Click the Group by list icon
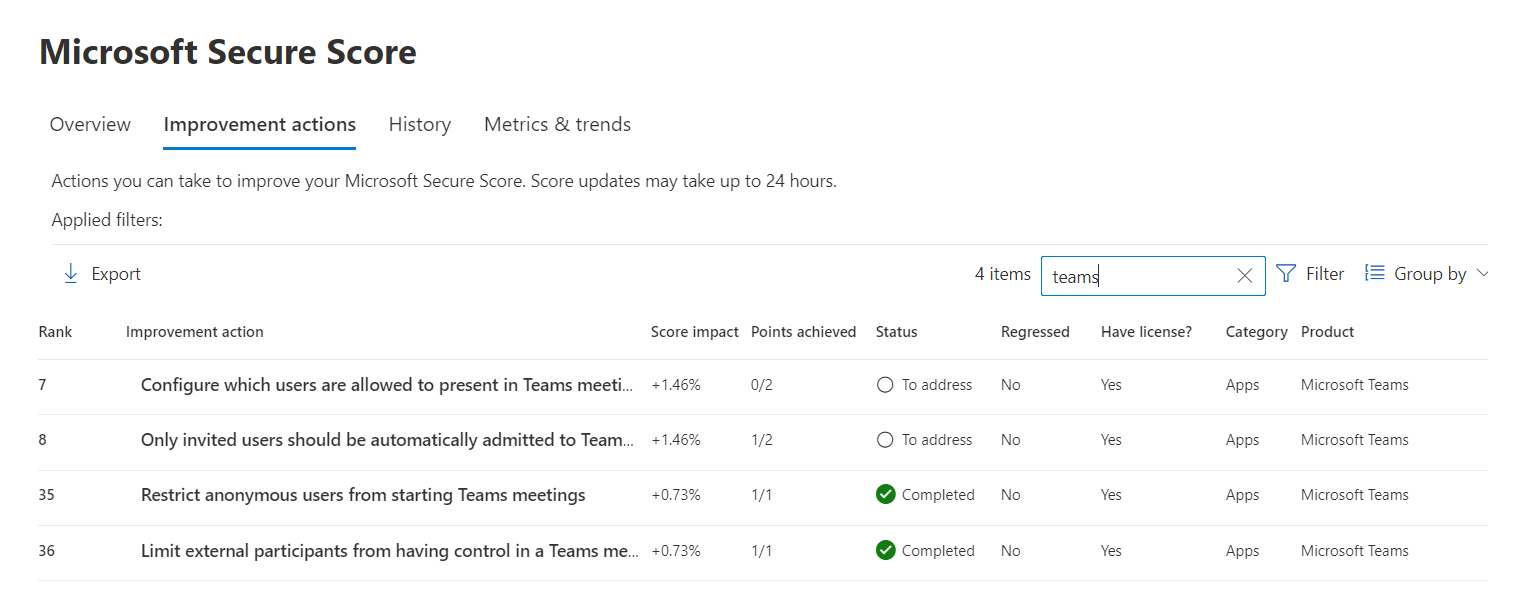The height and width of the screenshot is (590, 1527). point(1374,272)
